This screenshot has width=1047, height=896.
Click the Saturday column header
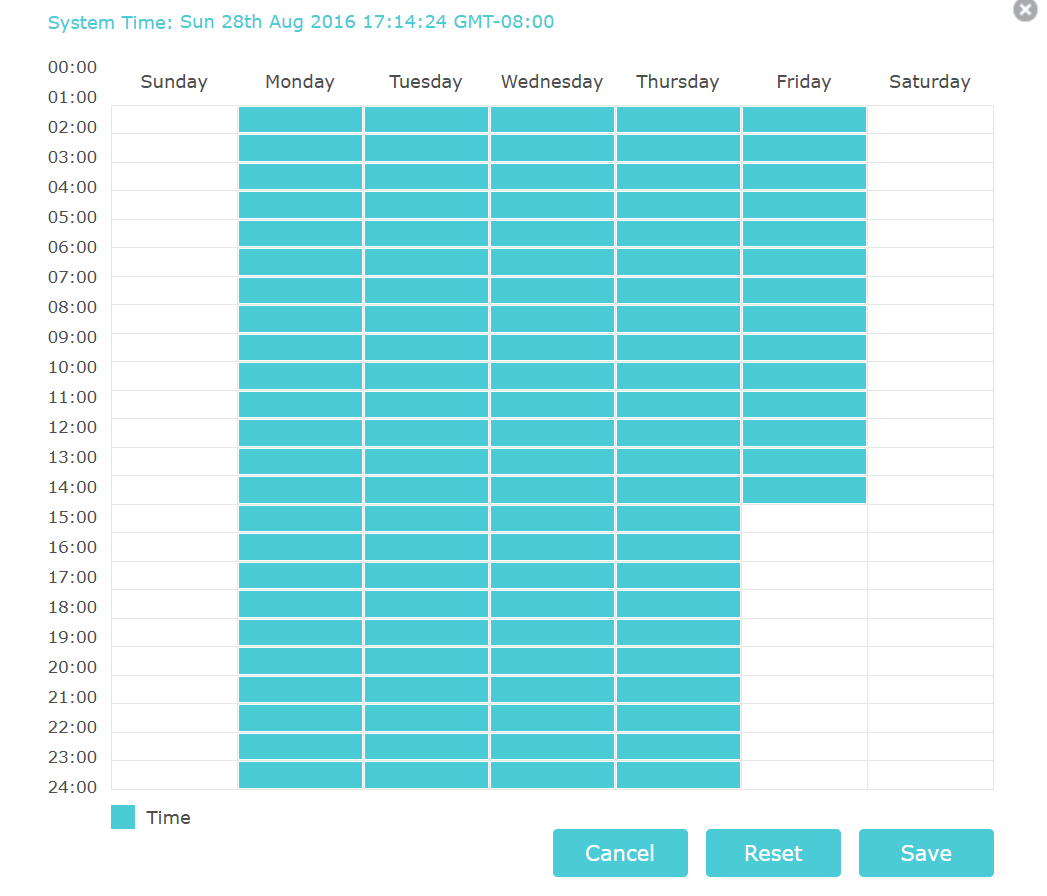(930, 82)
